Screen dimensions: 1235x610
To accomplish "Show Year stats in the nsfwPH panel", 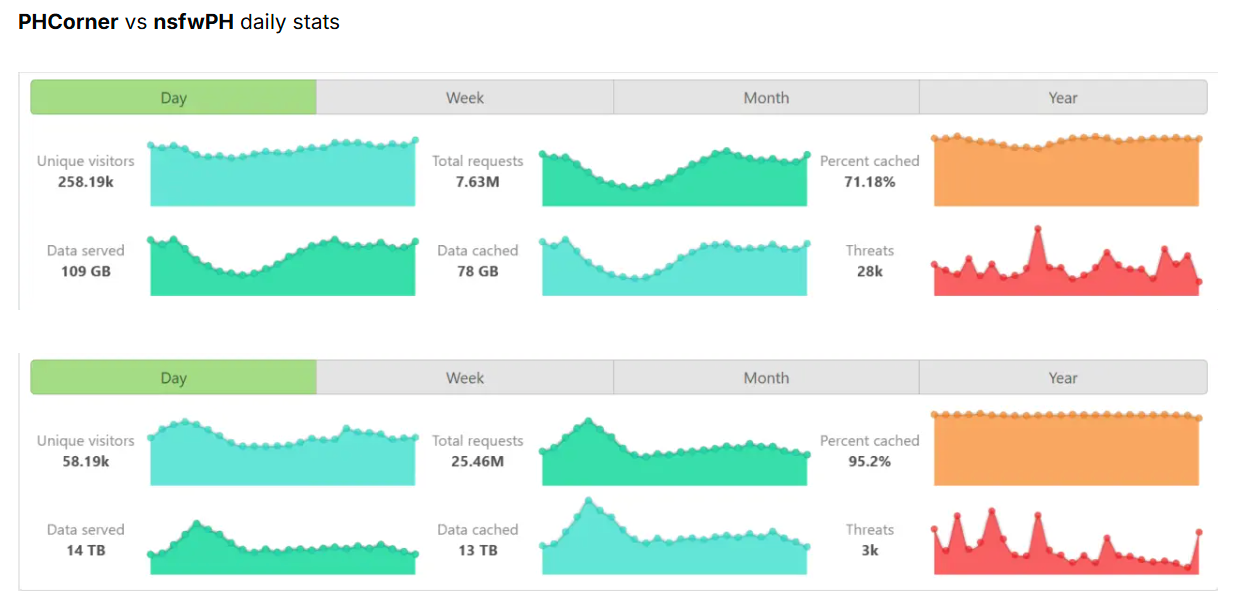I will (x=1063, y=378).
